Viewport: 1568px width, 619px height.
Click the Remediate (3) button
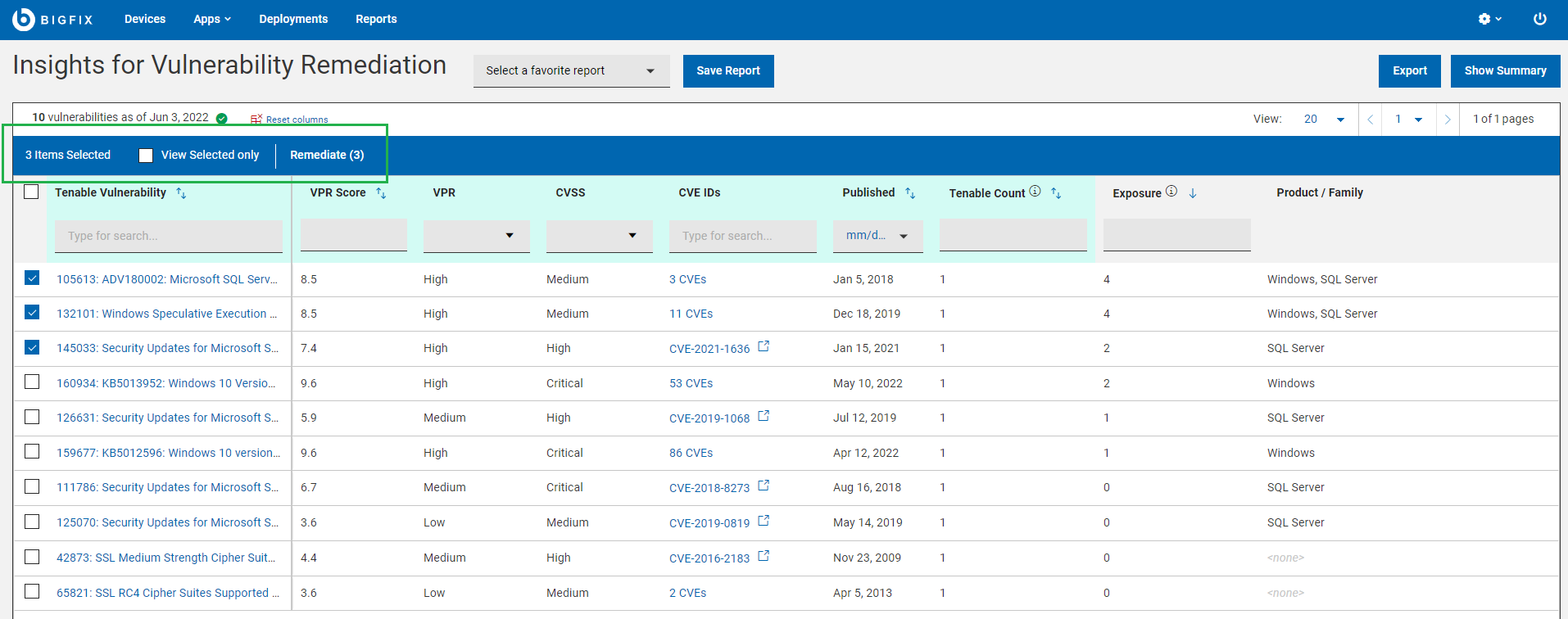(x=327, y=155)
